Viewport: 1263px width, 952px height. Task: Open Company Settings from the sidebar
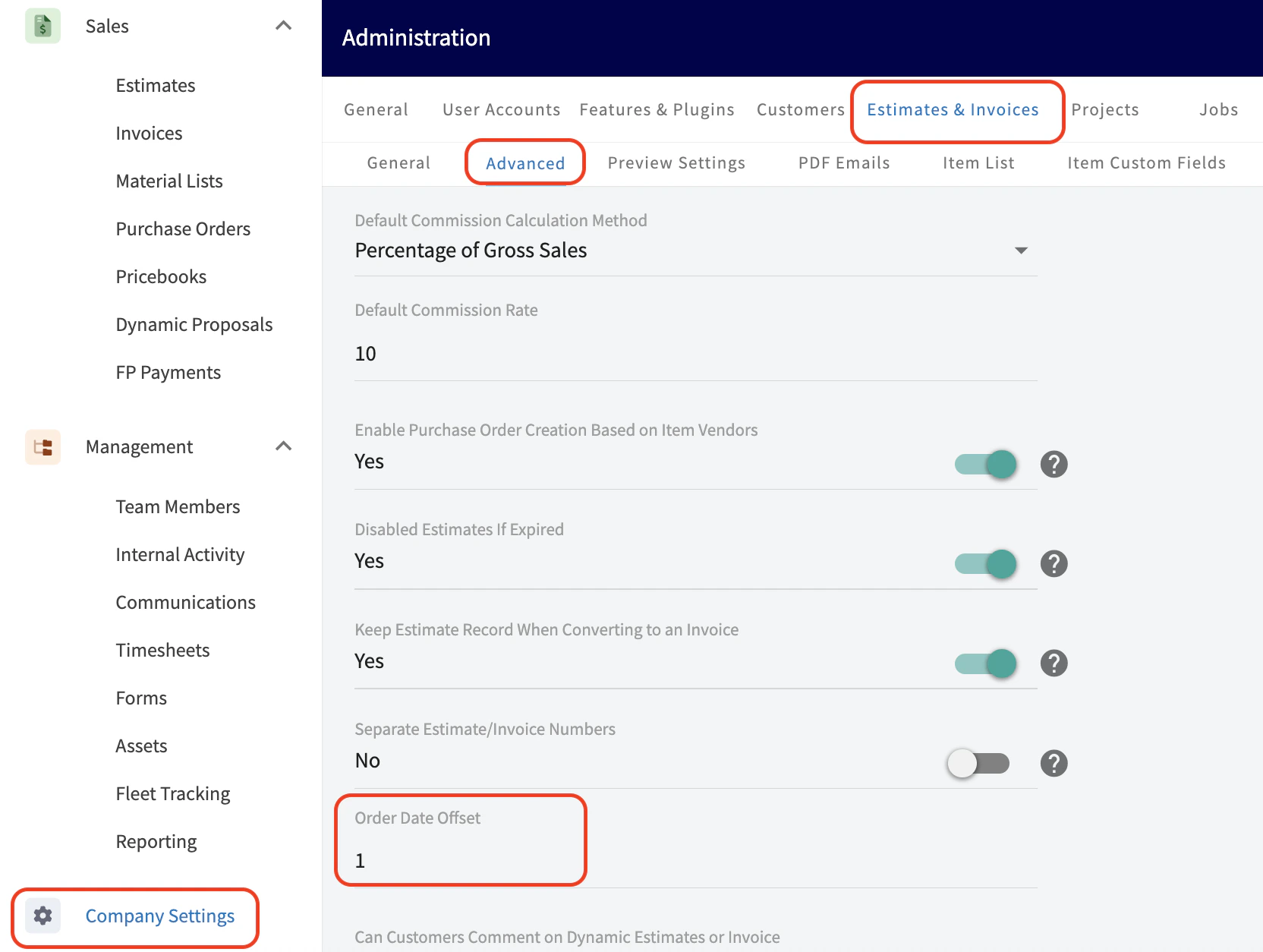click(160, 916)
